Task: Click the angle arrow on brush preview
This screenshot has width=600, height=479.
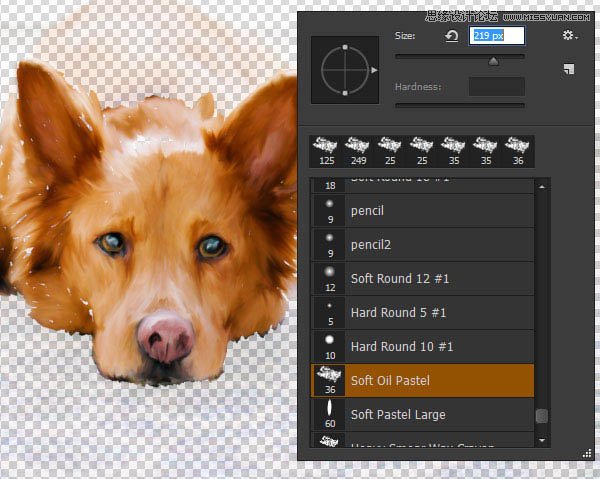Action: 374,70
